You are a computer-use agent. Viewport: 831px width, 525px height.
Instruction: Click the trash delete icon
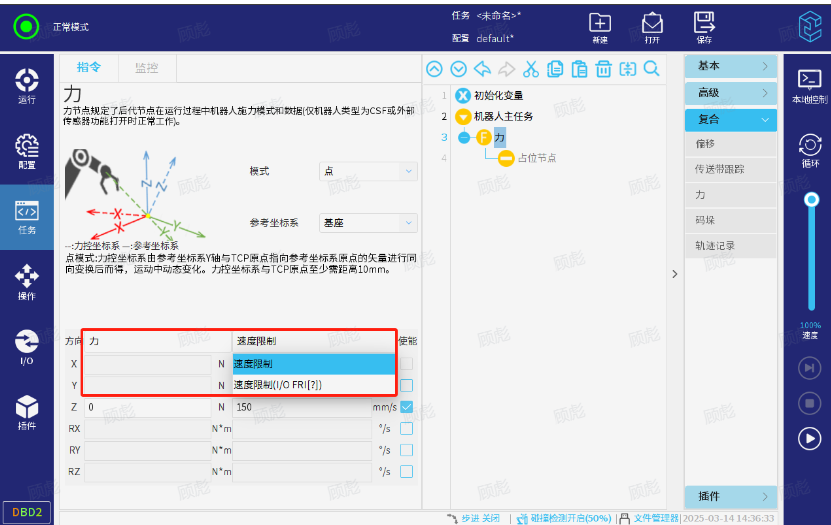click(603, 69)
